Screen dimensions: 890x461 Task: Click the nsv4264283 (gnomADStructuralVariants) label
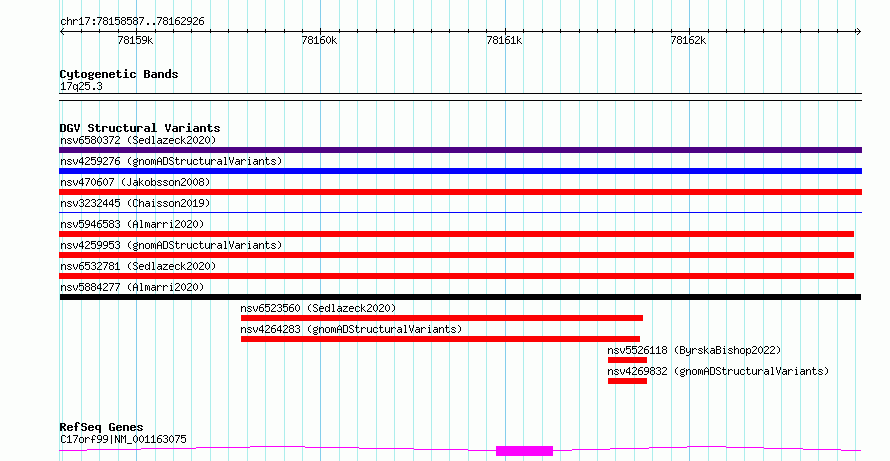click(351, 329)
